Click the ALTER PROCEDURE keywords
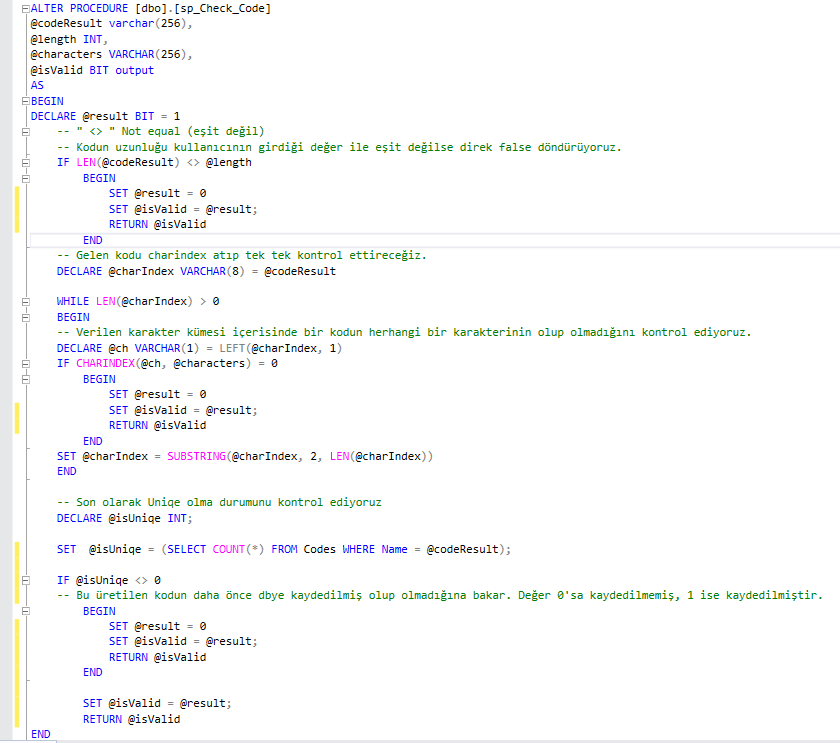Viewport: 840px width, 743px height. tap(79, 9)
